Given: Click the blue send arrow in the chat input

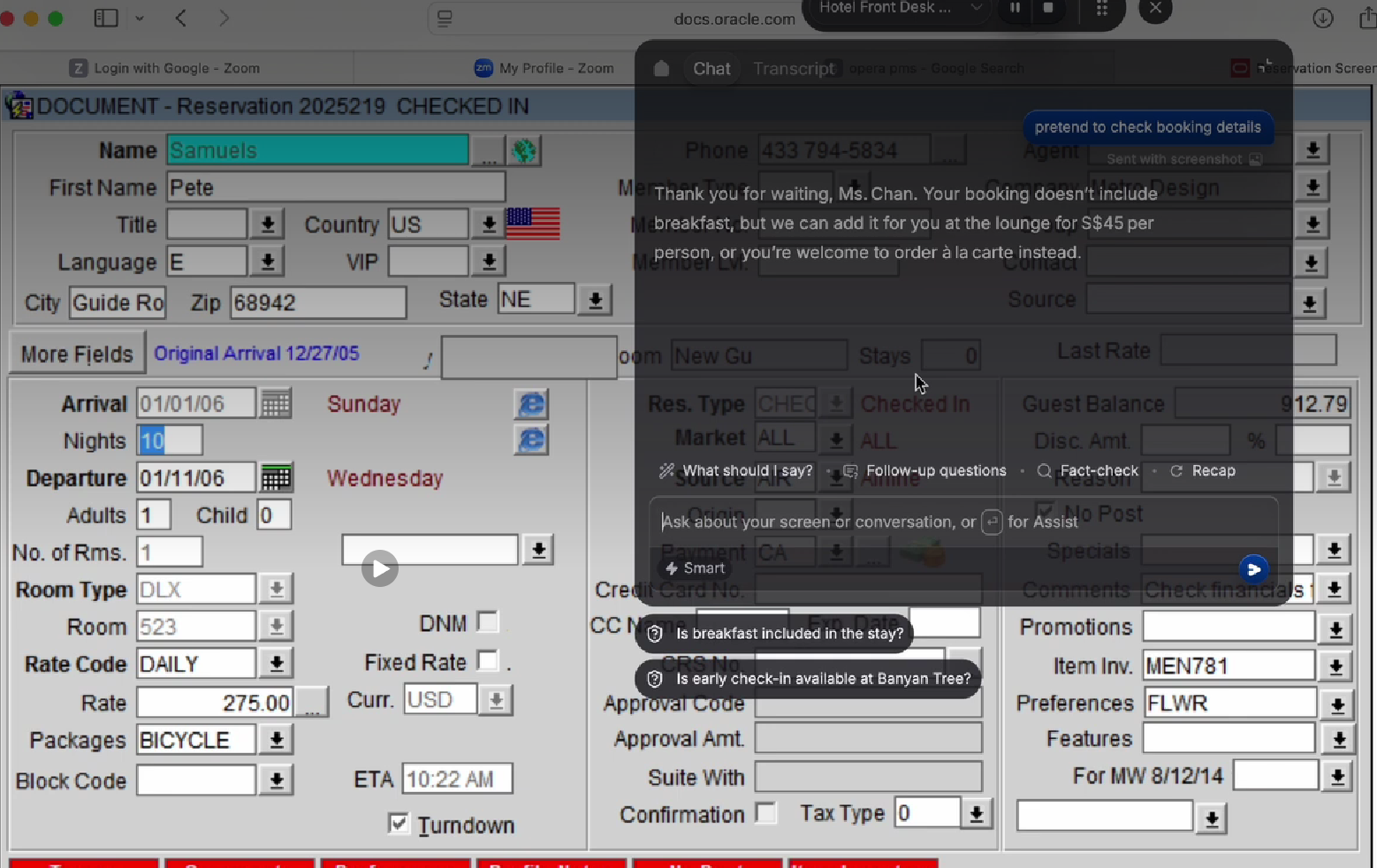Looking at the screenshot, I should point(1254,569).
